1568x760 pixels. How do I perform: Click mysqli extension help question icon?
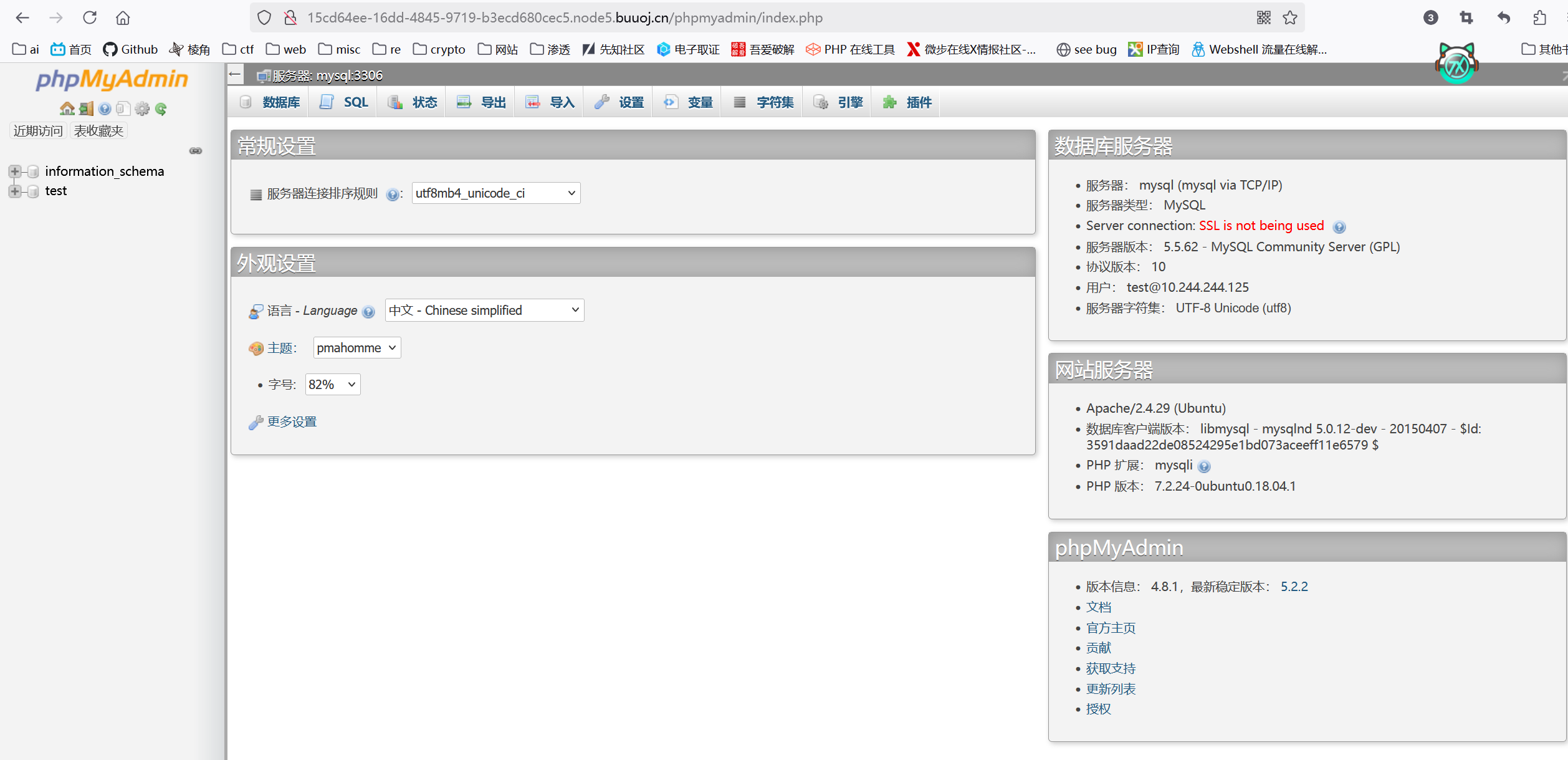pos(1204,466)
